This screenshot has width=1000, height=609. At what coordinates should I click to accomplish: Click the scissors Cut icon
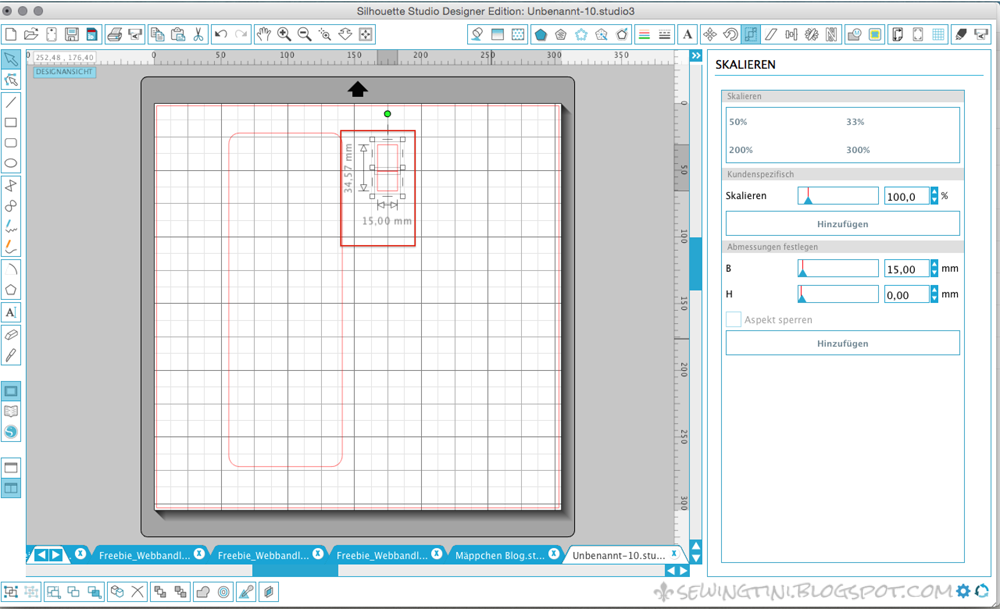pyautogui.click(x=198, y=34)
